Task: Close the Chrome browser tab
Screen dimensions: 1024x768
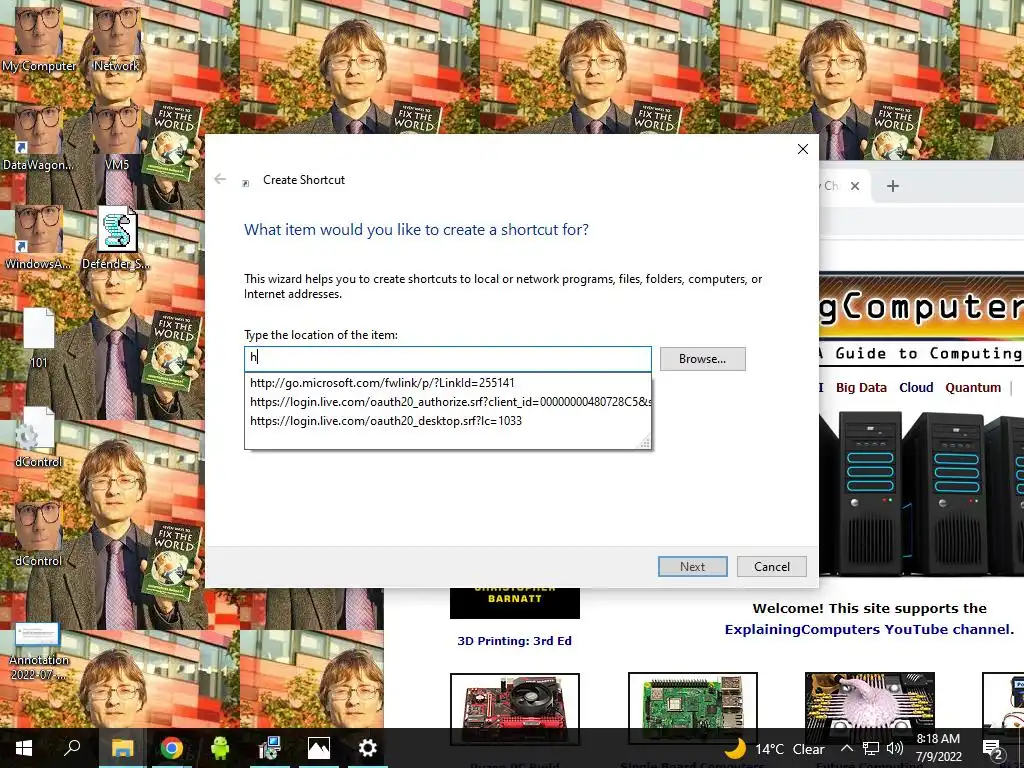Action: (x=855, y=186)
